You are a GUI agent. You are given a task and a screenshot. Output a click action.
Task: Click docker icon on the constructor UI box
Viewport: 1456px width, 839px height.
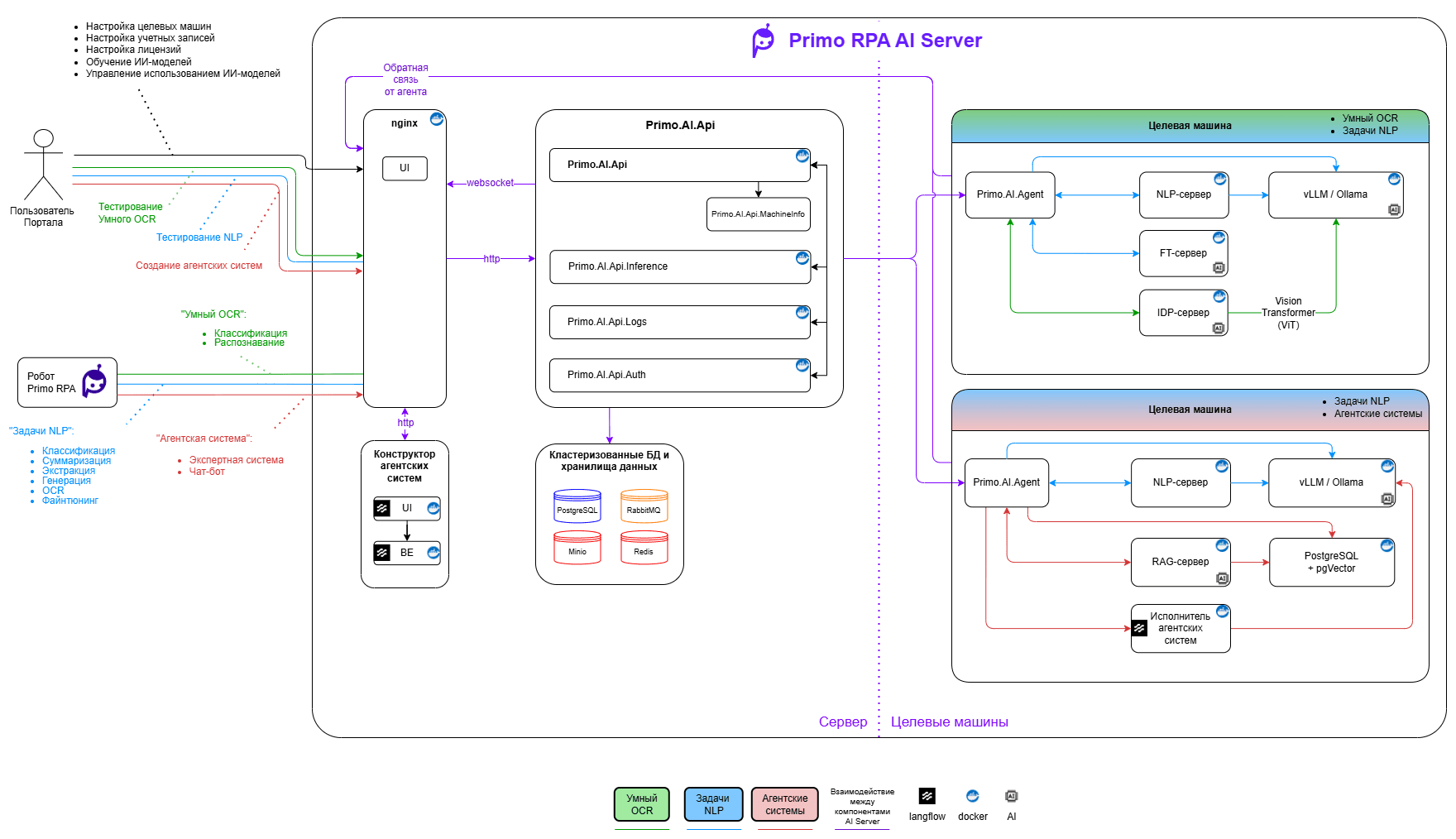point(433,508)
